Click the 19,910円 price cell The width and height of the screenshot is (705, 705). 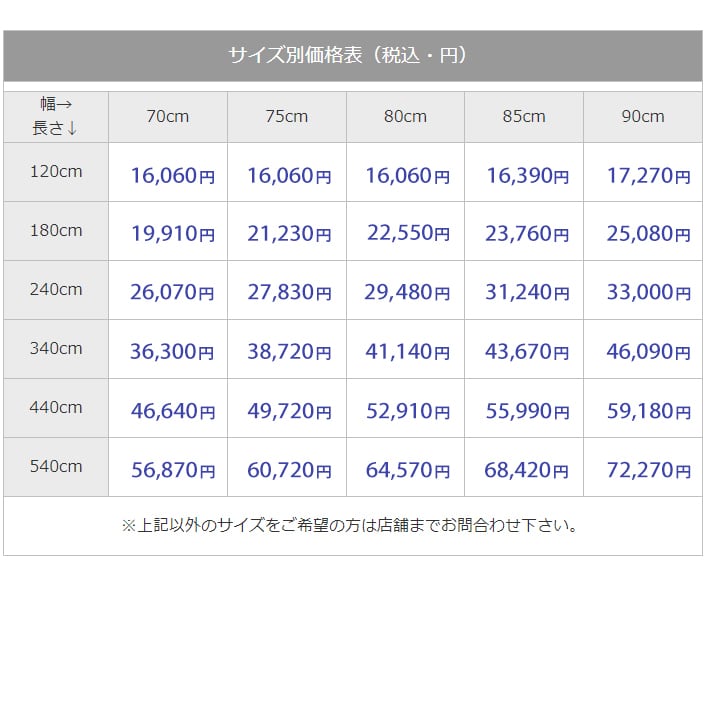click(x=172, y=234)
